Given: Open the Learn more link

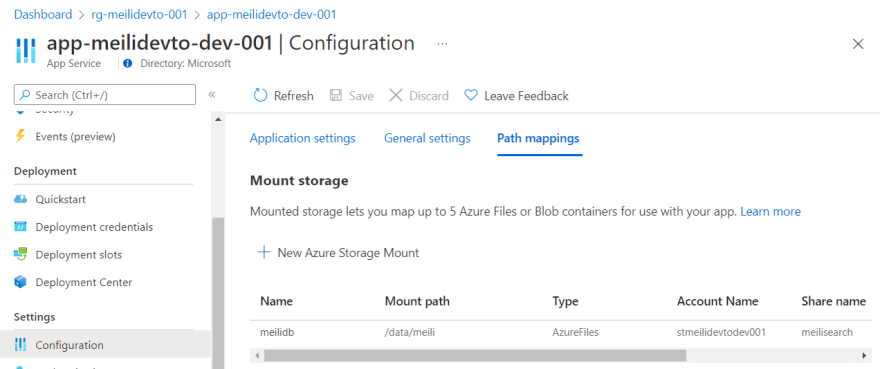Looking at the screenshot, I should pos(771,212).
